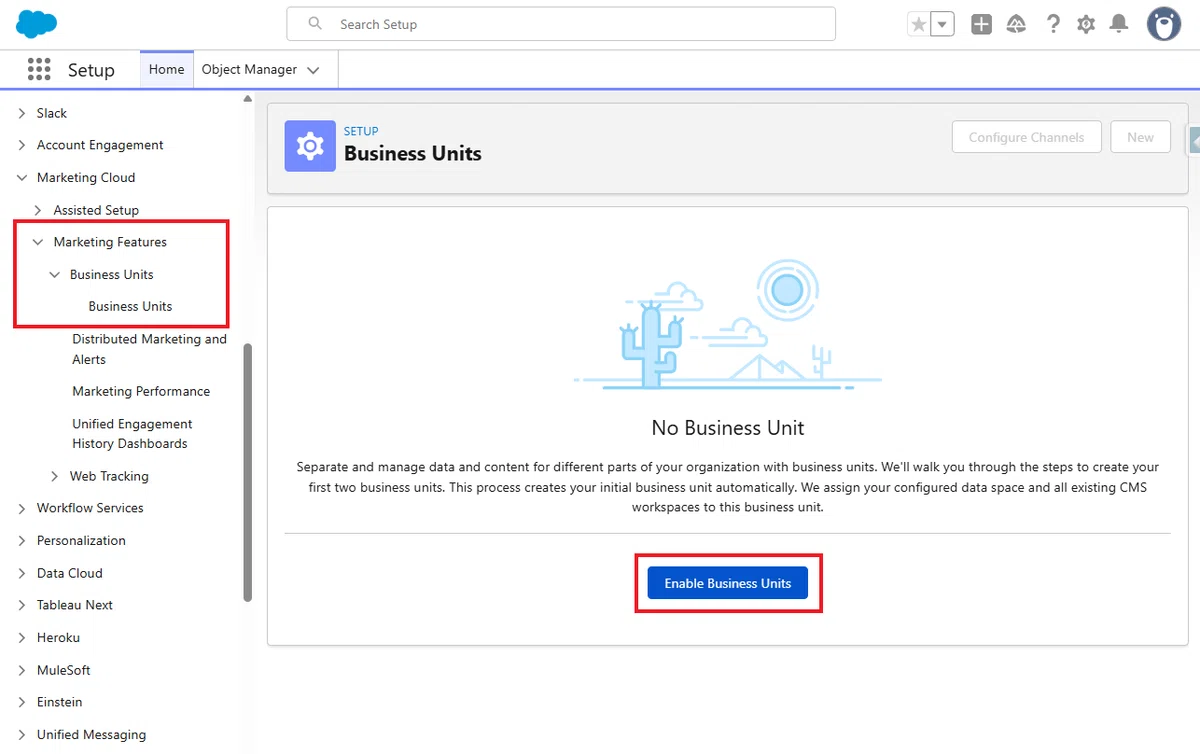Click the Enable Business Units button

click(728, 583)
